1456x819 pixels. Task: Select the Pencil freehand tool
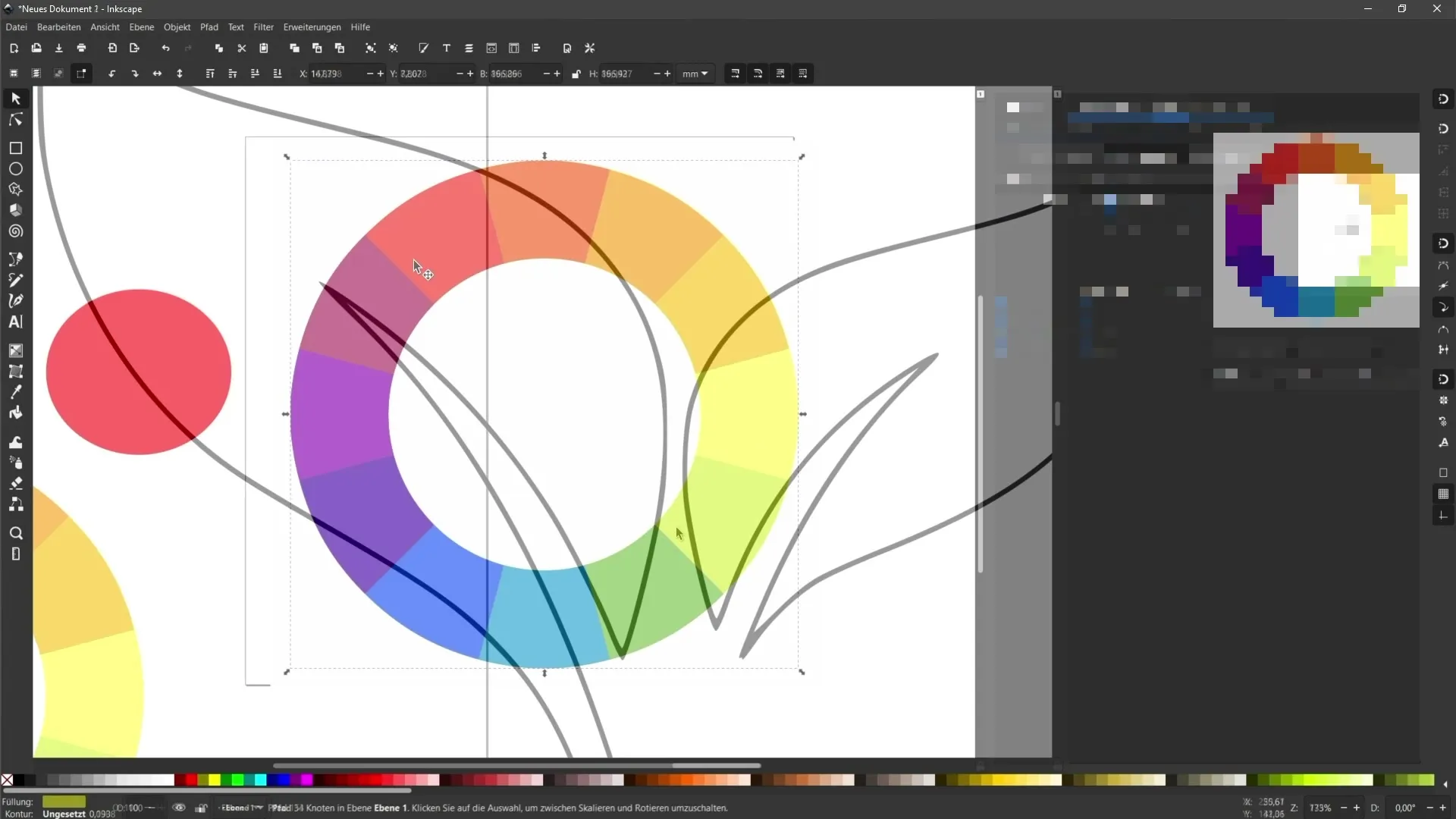point(16,280)
